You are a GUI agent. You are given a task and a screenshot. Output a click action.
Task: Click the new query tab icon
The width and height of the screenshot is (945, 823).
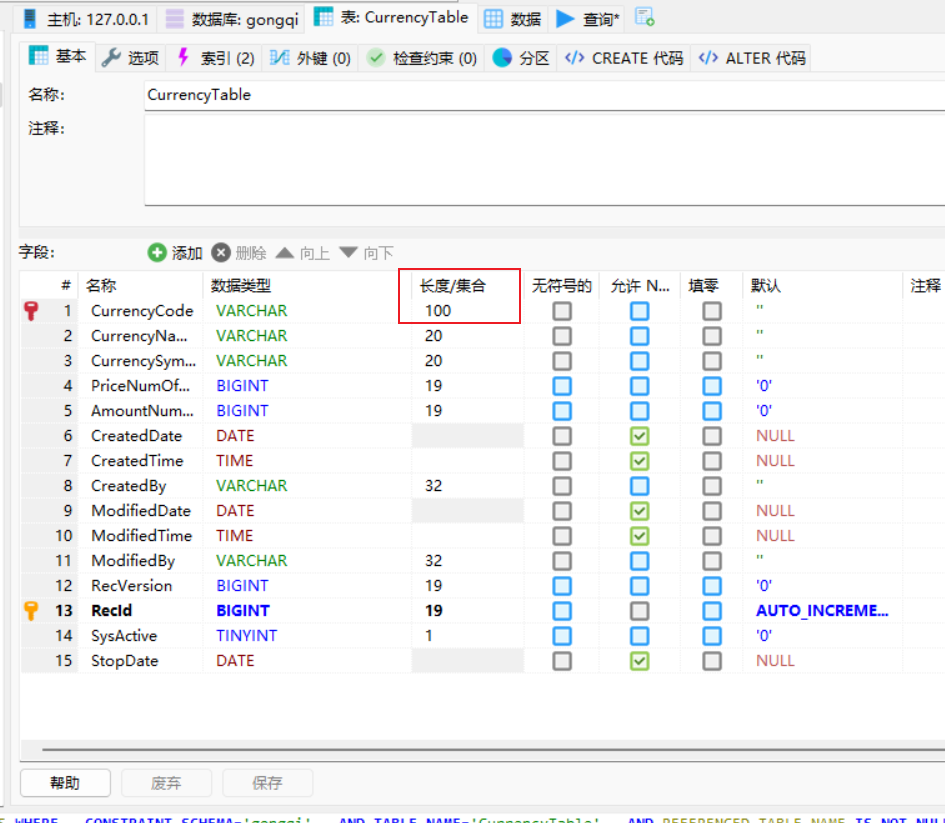click(x=645, y=17)
